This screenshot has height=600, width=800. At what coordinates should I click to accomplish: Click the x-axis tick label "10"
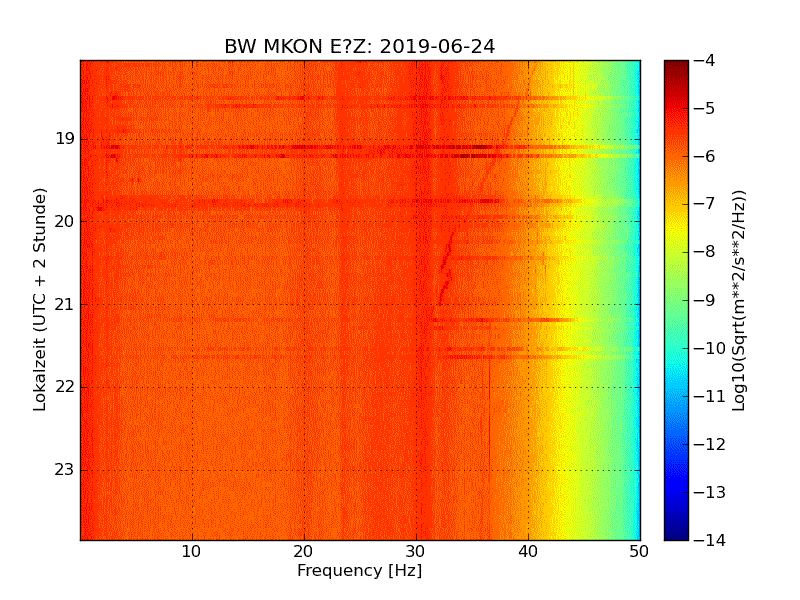(191, 552)
